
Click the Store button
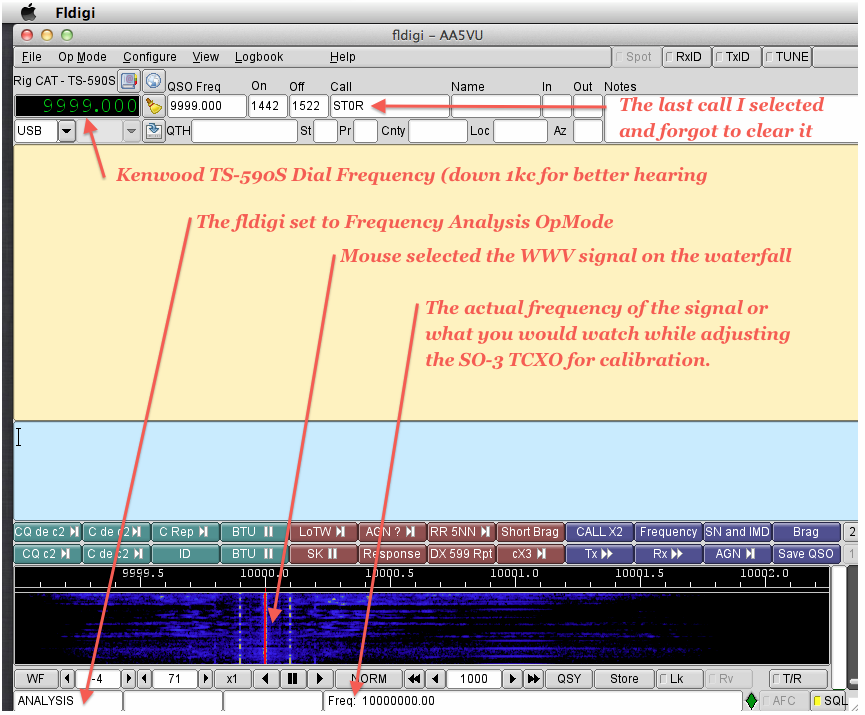[x=624, y=679]
